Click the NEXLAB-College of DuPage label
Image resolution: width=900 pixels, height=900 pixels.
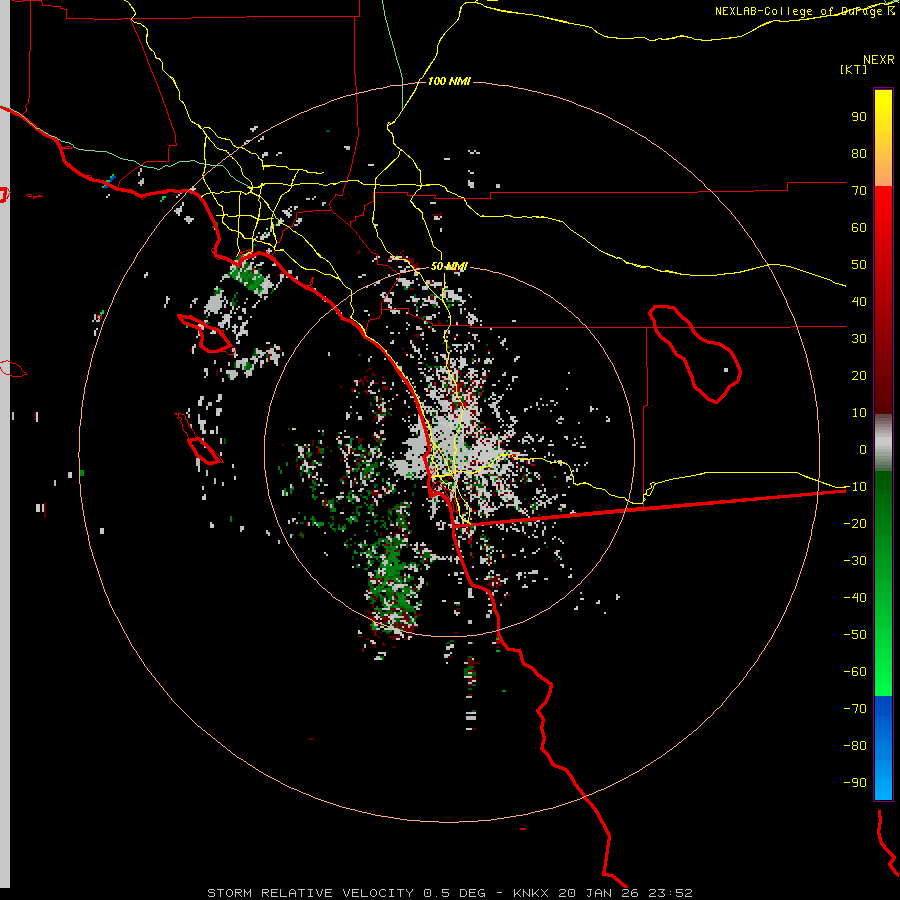(804, 11)
